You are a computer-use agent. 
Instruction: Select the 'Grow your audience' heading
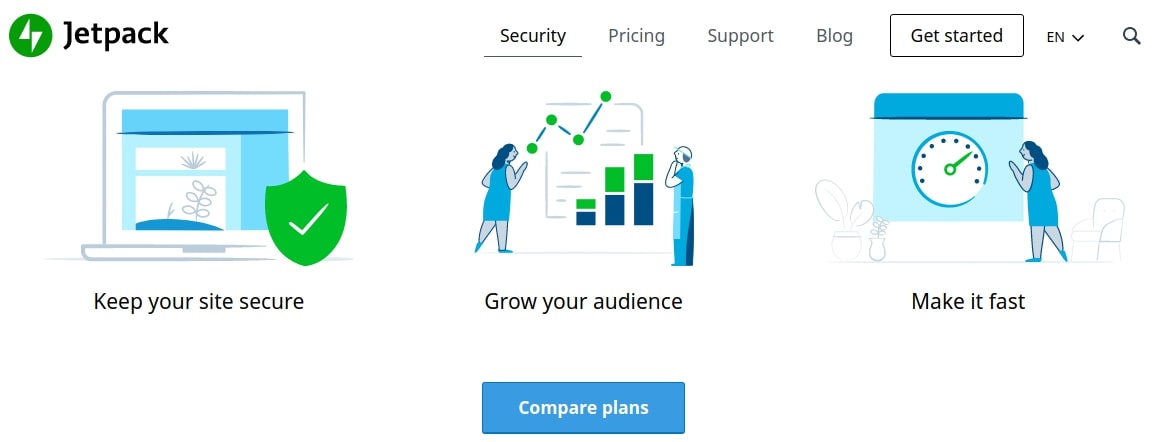(583, 301)
